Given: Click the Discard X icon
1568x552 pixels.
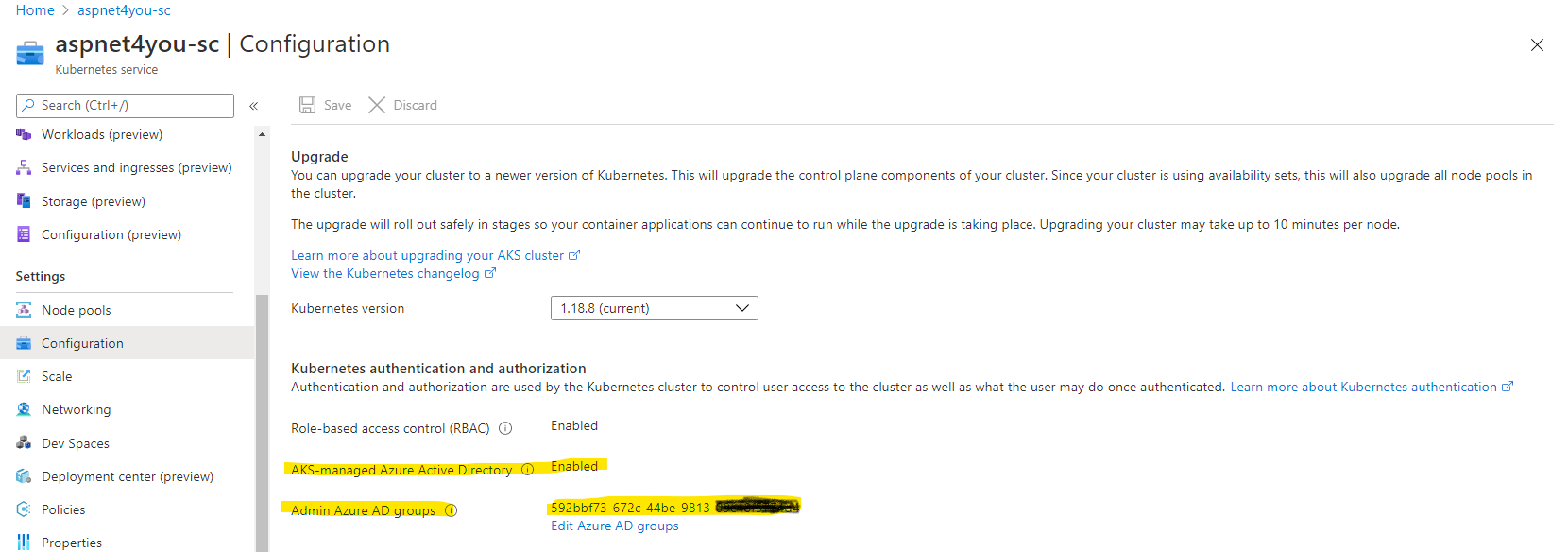Looking at the screenshot, I should [377, 105].
